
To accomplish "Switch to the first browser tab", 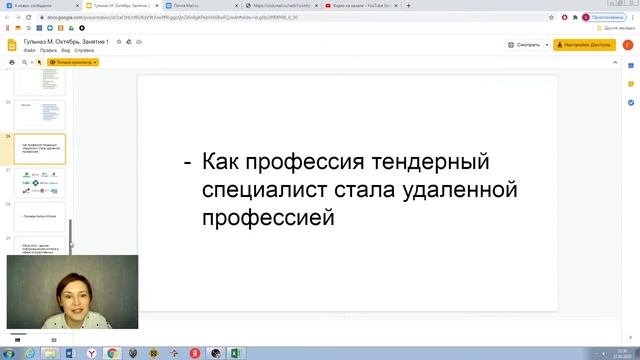I will point(42,6).
